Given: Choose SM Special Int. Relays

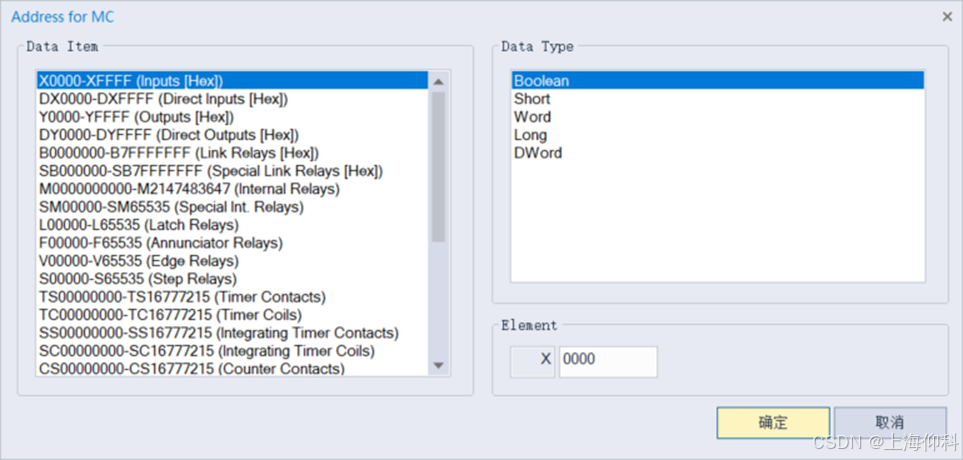Looking at the screenshot, I should pyautogui.click(x=170, y=207).
